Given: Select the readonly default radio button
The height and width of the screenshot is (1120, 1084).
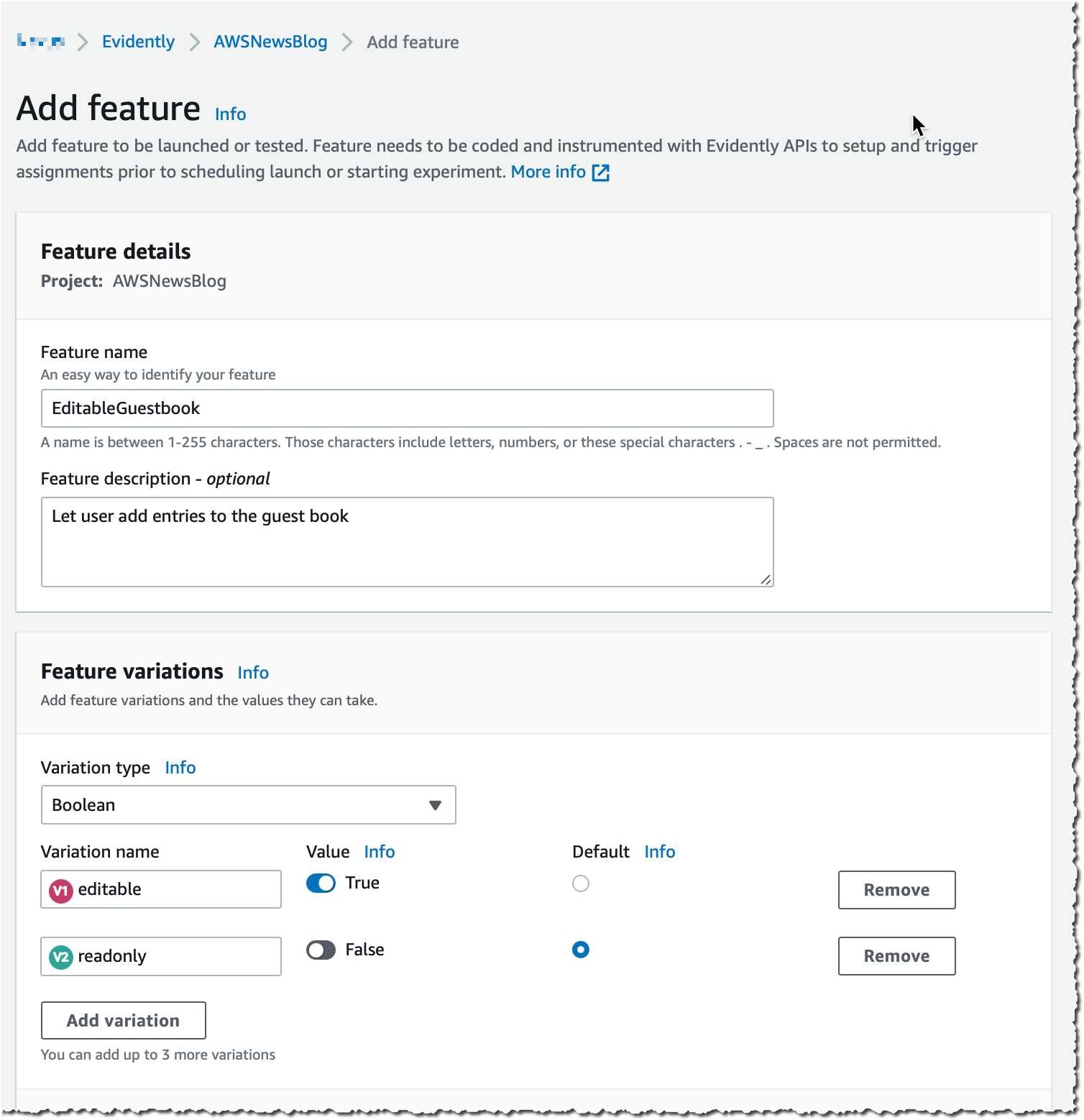Looking at the screenshot, I should tap(581, 950).
